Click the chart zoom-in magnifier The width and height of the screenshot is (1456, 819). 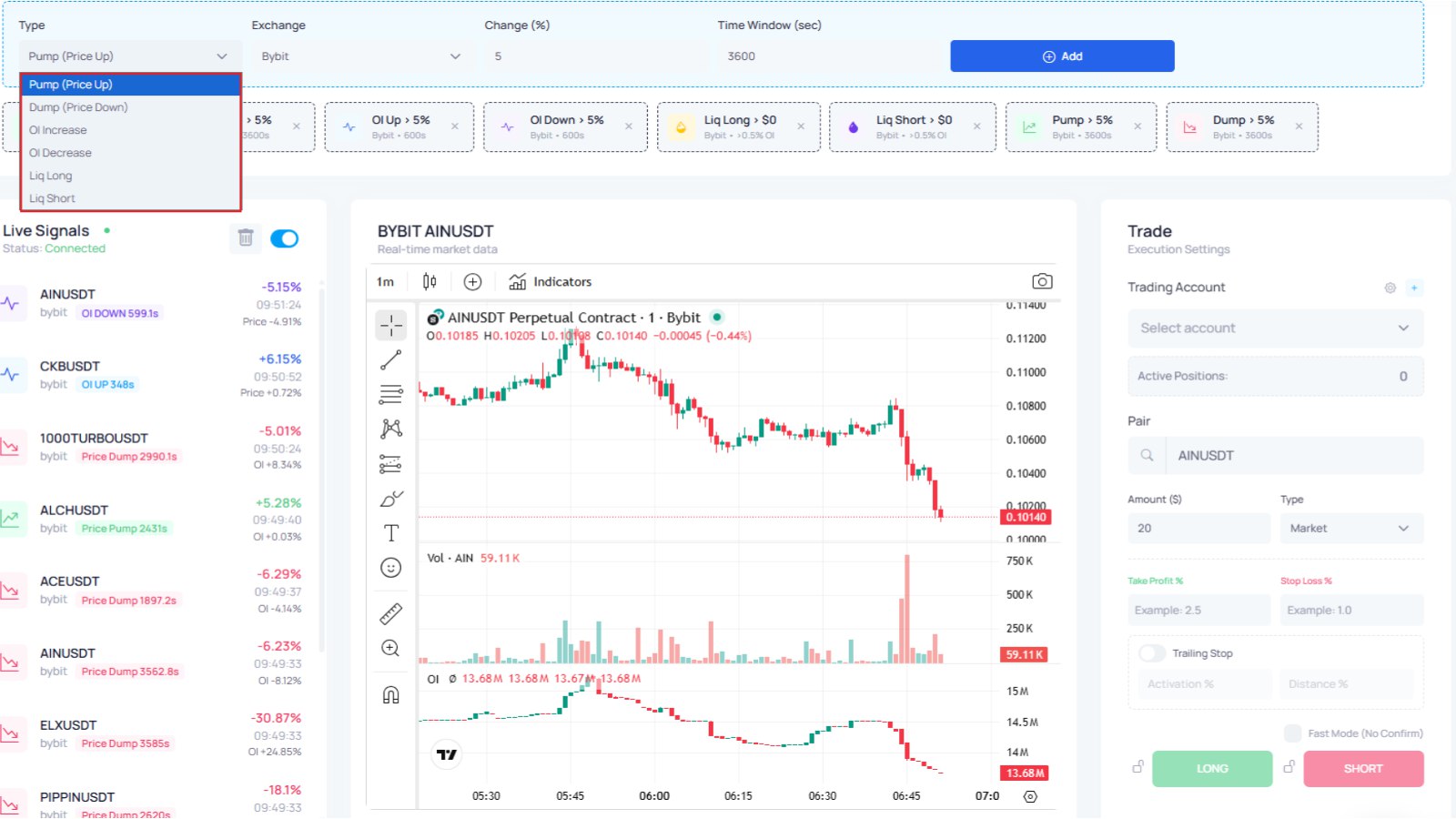[390, 648]
